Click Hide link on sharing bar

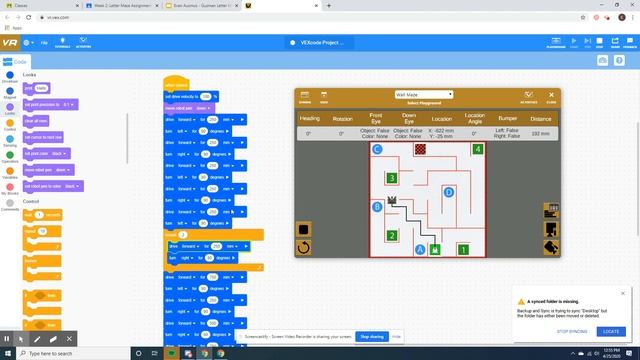click(x=396, y=337)
